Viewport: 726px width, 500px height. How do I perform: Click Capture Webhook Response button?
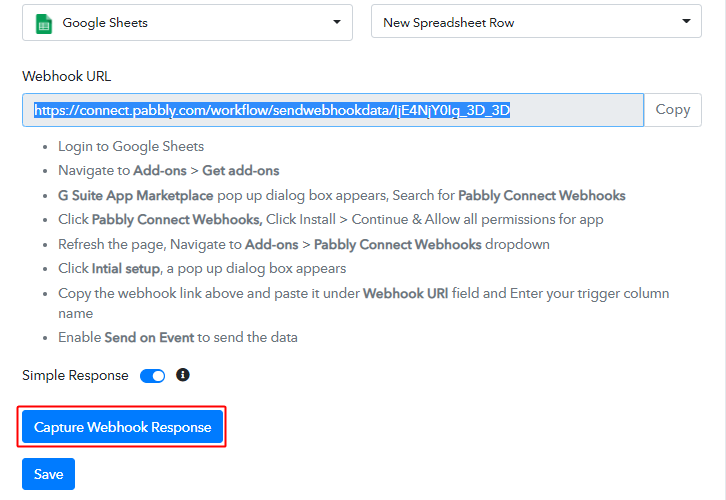(122, 427)
